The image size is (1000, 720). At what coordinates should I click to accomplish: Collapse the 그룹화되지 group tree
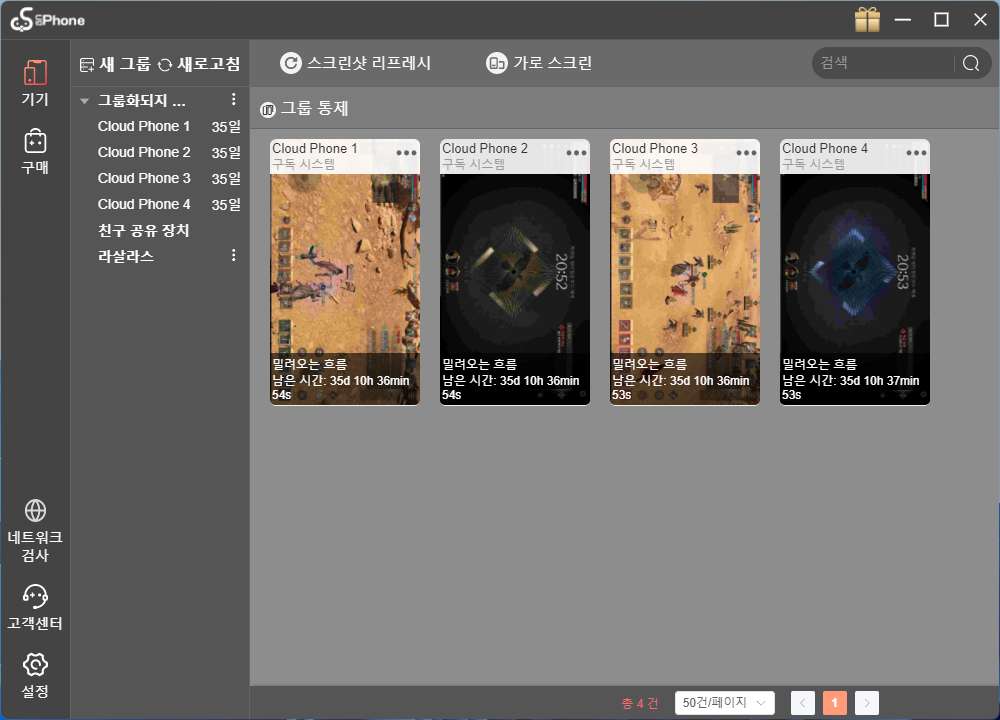click(84, 101)
